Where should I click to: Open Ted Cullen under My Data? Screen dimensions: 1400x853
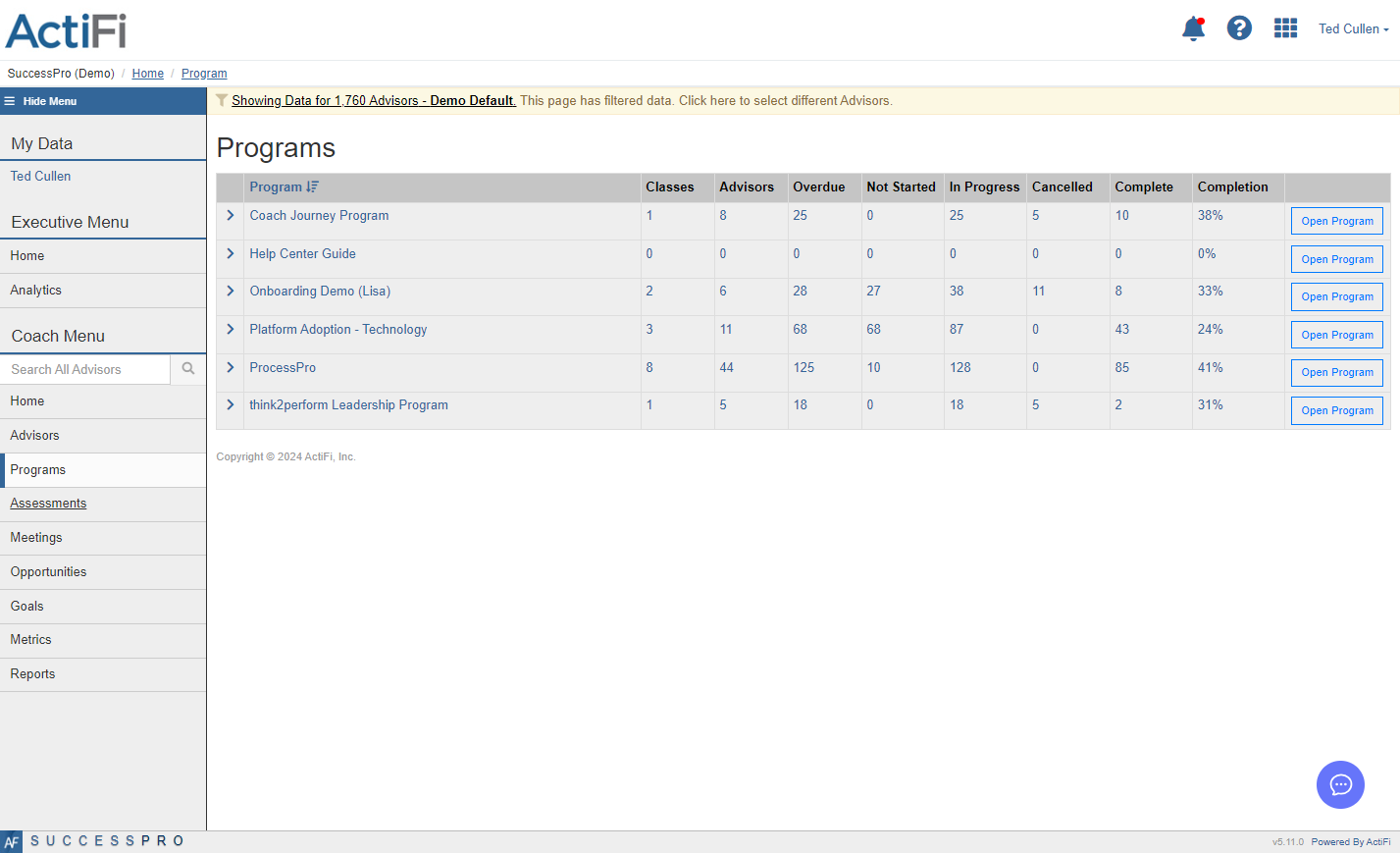pos(40,177)
